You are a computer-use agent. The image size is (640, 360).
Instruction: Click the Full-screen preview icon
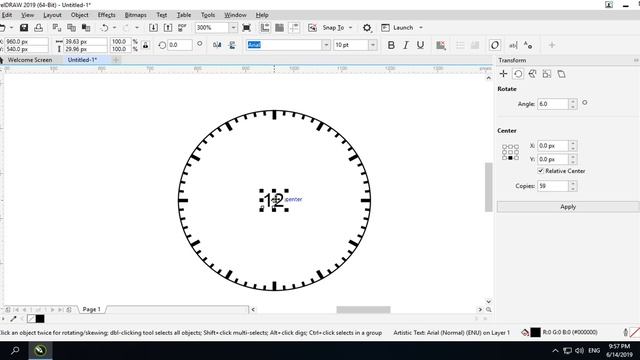pyautogui.click(x=247, y=28)
